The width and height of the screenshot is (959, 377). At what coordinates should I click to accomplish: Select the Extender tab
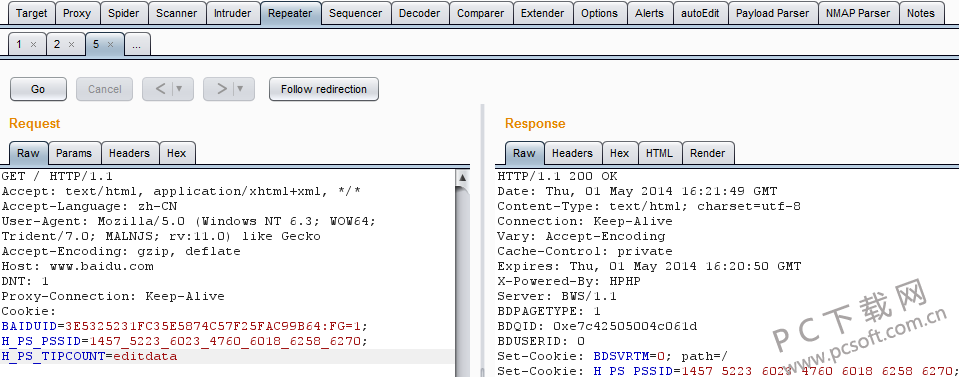[543, 13]
